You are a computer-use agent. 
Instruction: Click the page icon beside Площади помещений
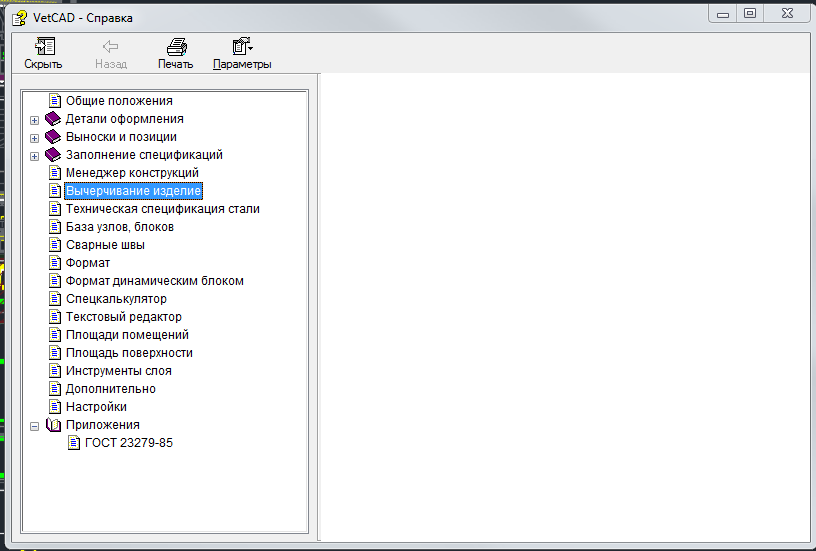coord(55,335)
